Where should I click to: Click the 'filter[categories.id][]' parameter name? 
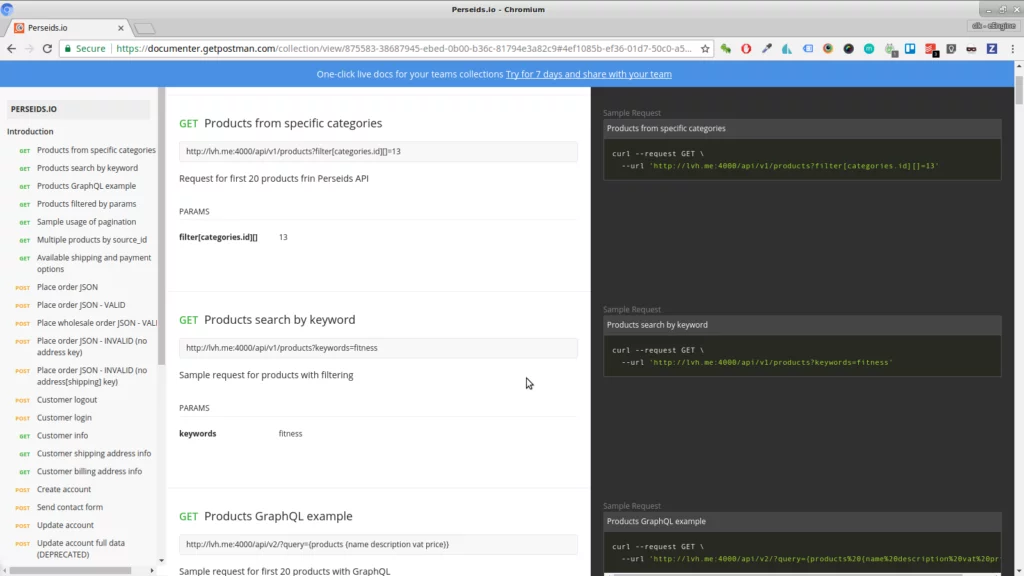218,237
